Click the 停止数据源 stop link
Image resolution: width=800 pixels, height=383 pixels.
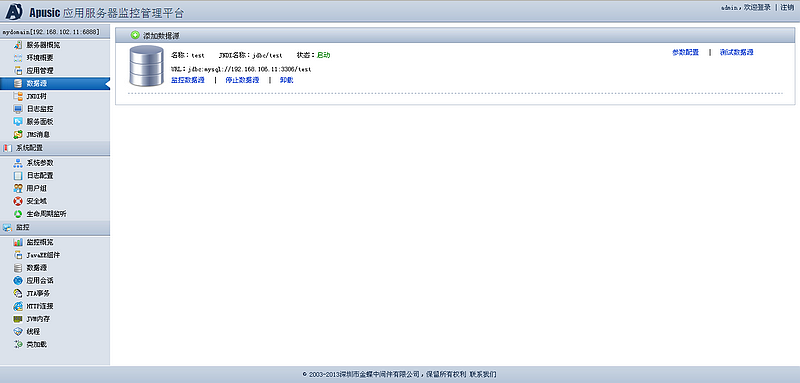(242, 80)
